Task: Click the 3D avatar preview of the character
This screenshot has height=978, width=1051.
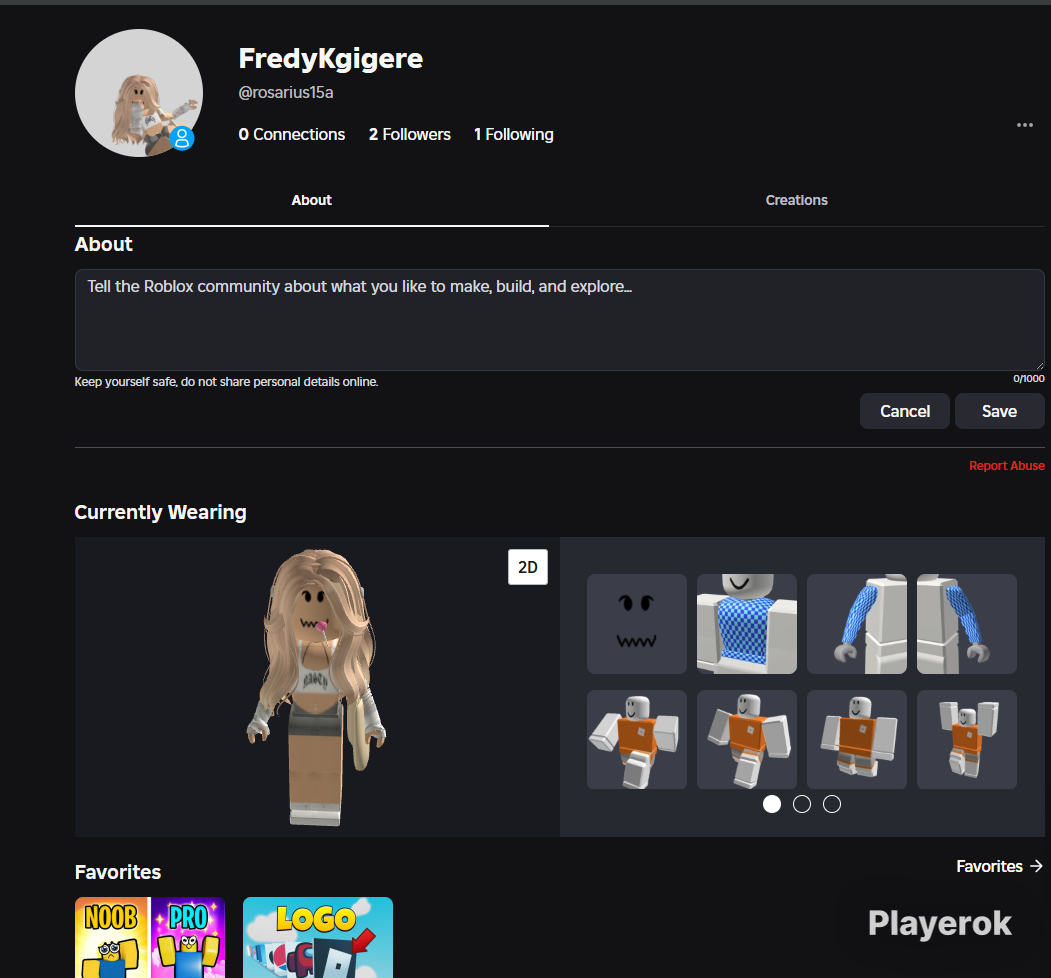Action: [316, 687]
